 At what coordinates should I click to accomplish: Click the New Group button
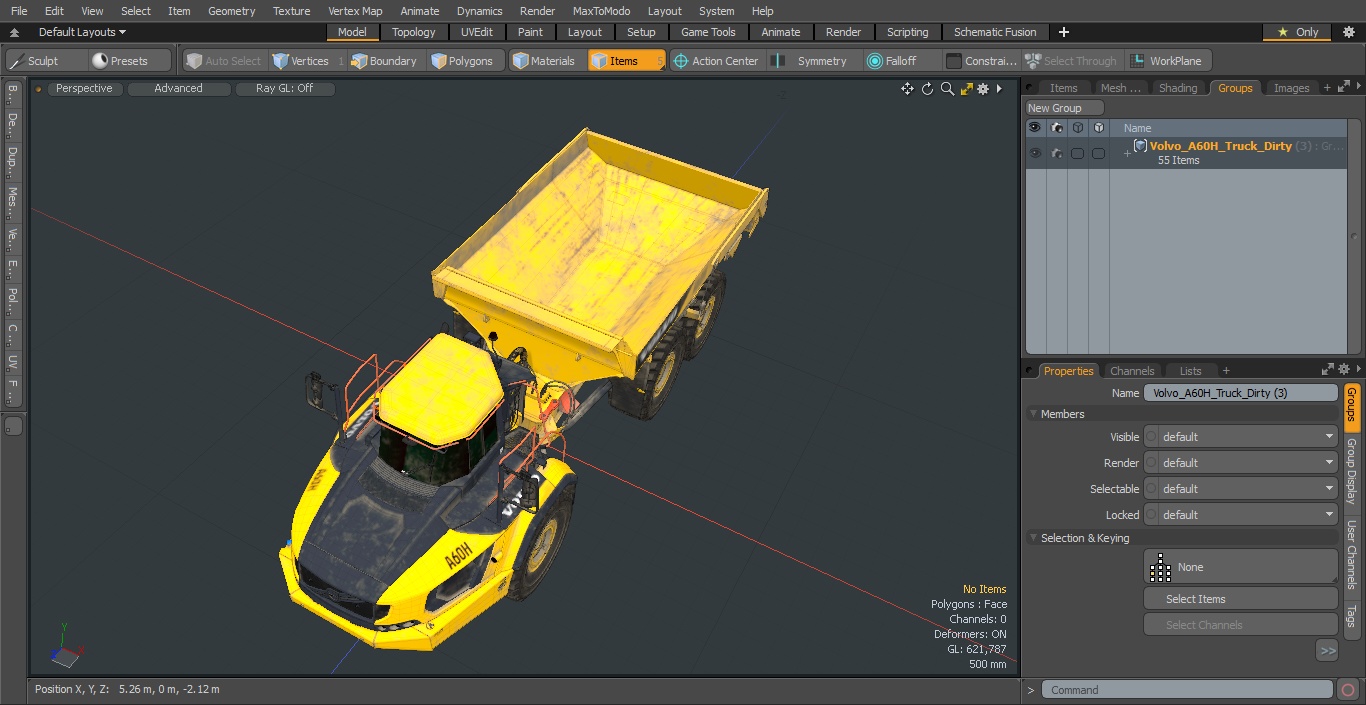click(1065, 108)
